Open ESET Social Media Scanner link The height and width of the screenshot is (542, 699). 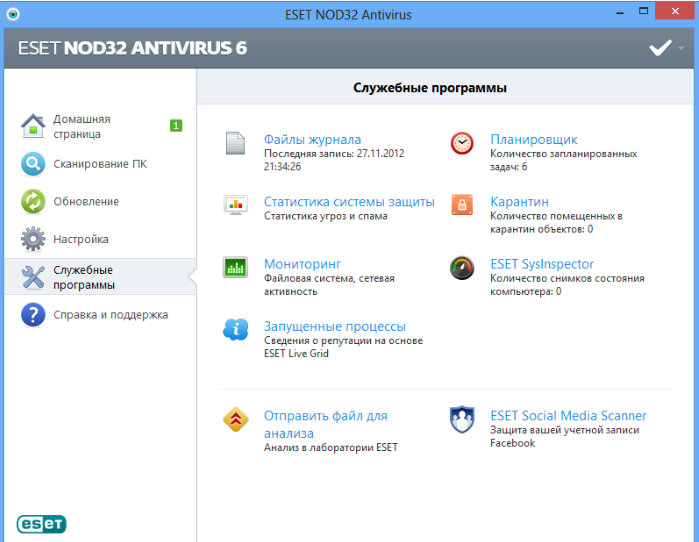(568, 416)
